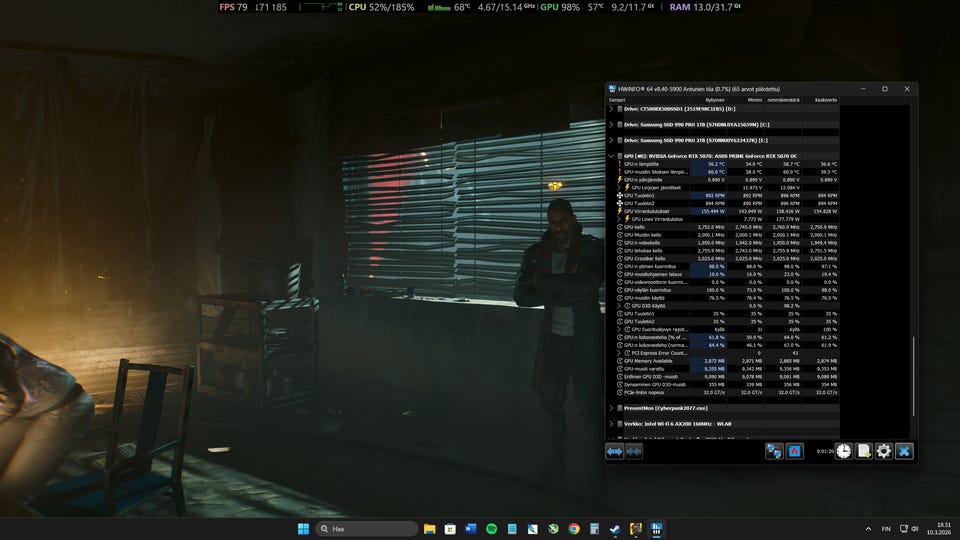
Task: Close sensors with the blue X toolbar icon
Action: pyautogui.click(x=904, y=451)
